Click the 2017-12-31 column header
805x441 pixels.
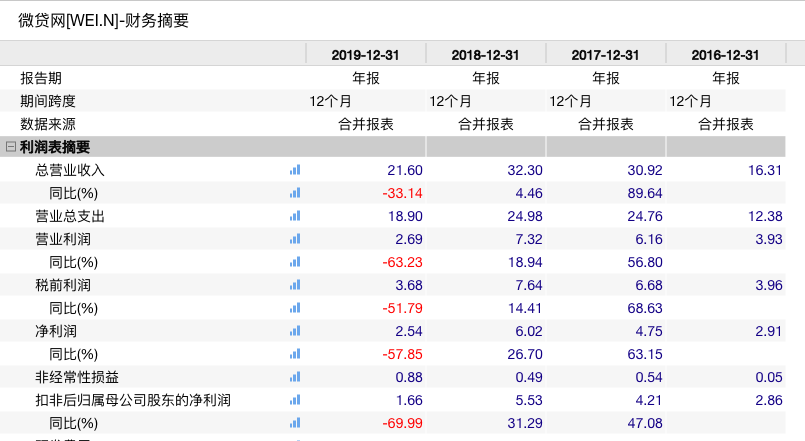point(605,55)
